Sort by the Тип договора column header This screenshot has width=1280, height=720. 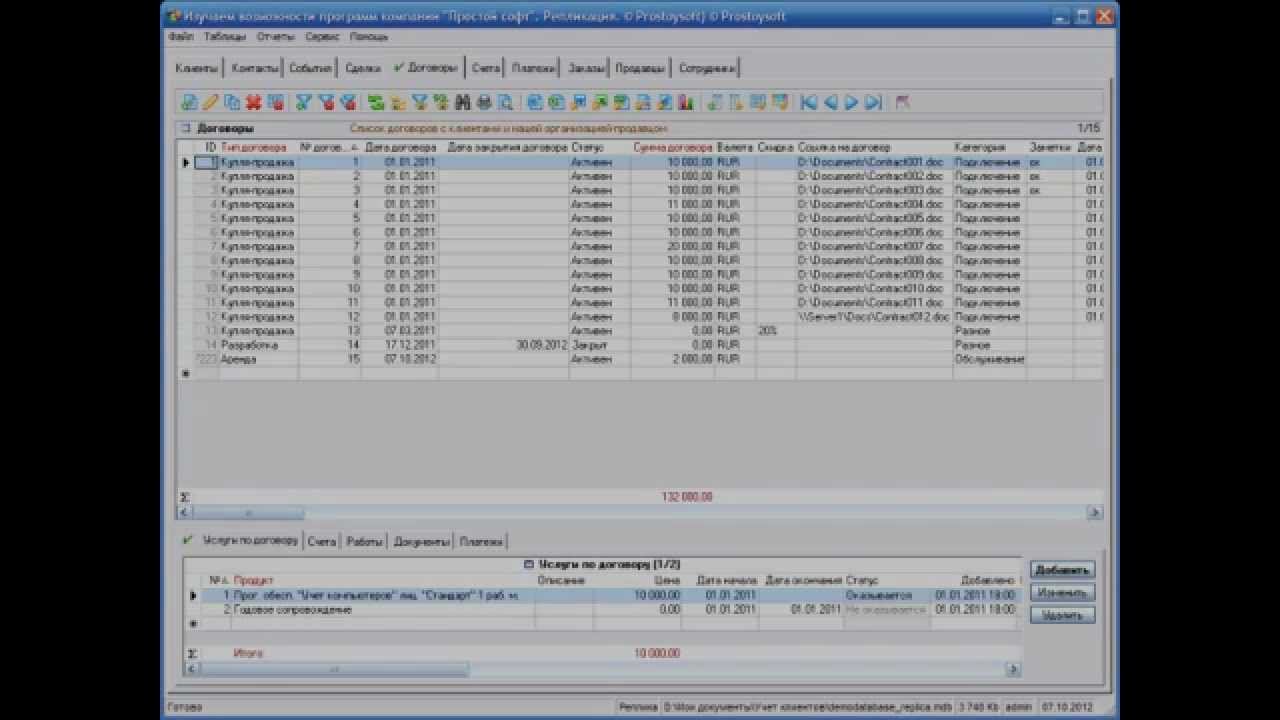(257, 147)
